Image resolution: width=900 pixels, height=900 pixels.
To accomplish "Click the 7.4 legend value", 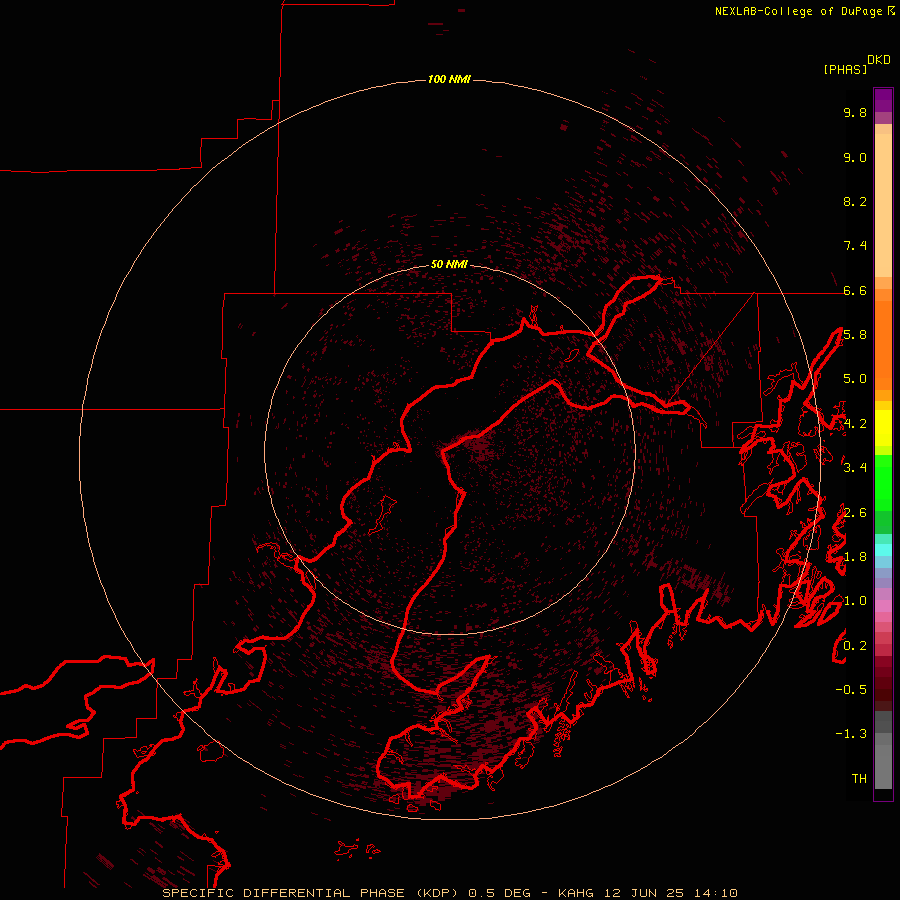I will click(855, 246).
